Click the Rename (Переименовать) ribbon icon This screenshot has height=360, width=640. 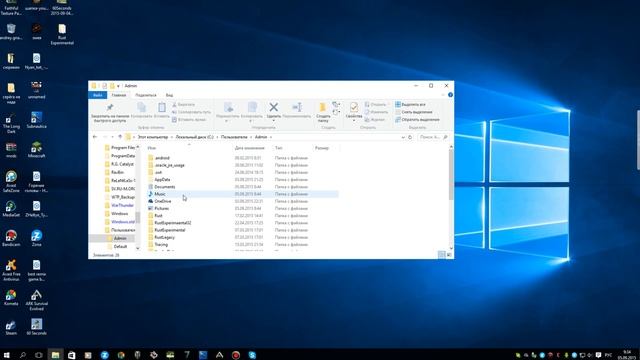[x=297, y=107]
